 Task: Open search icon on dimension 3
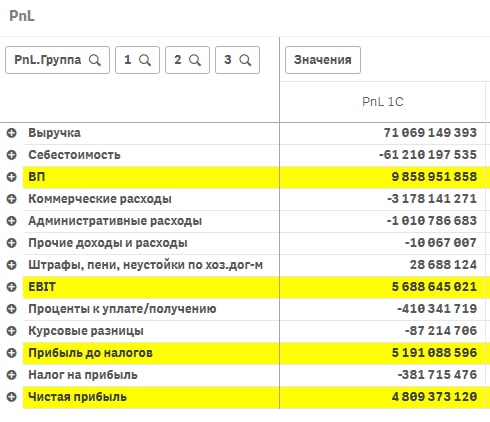245,60
